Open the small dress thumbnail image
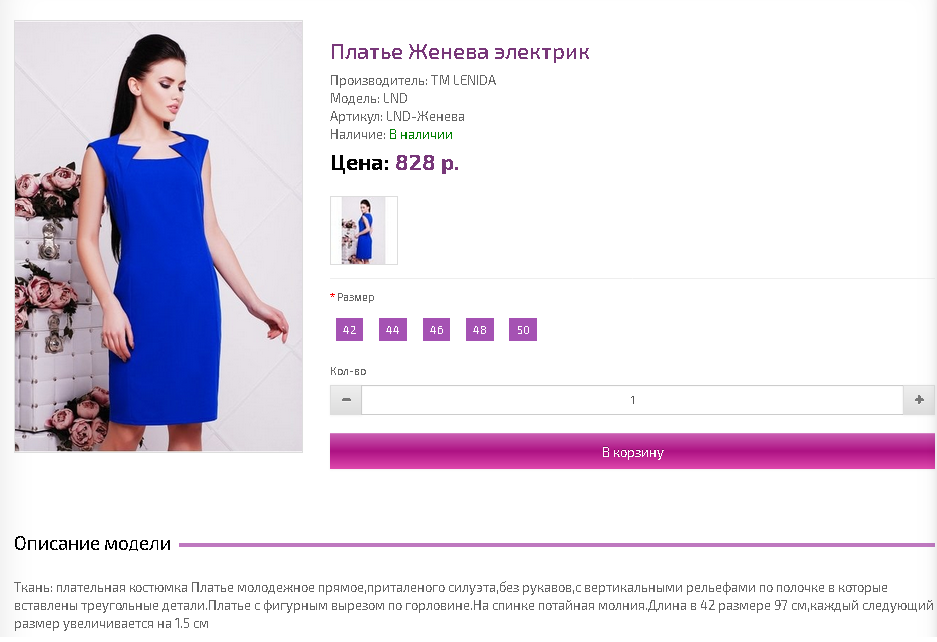The height and width of the screenshot is (642, 937). [364, 230]
